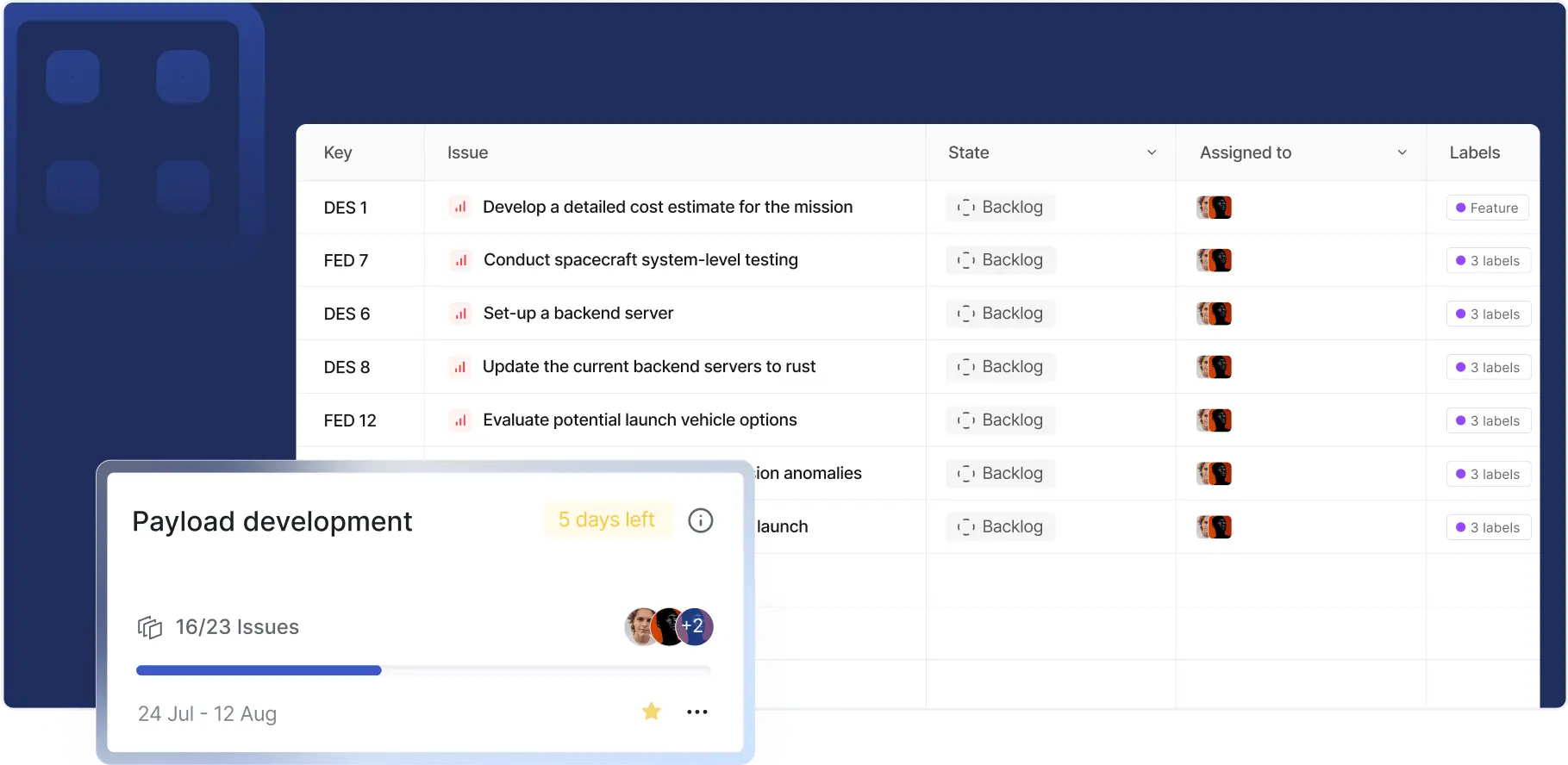Open the three-dot menu on Payload development card
The height and width of the screenshot is (765, 1568).
coord(697,712)
